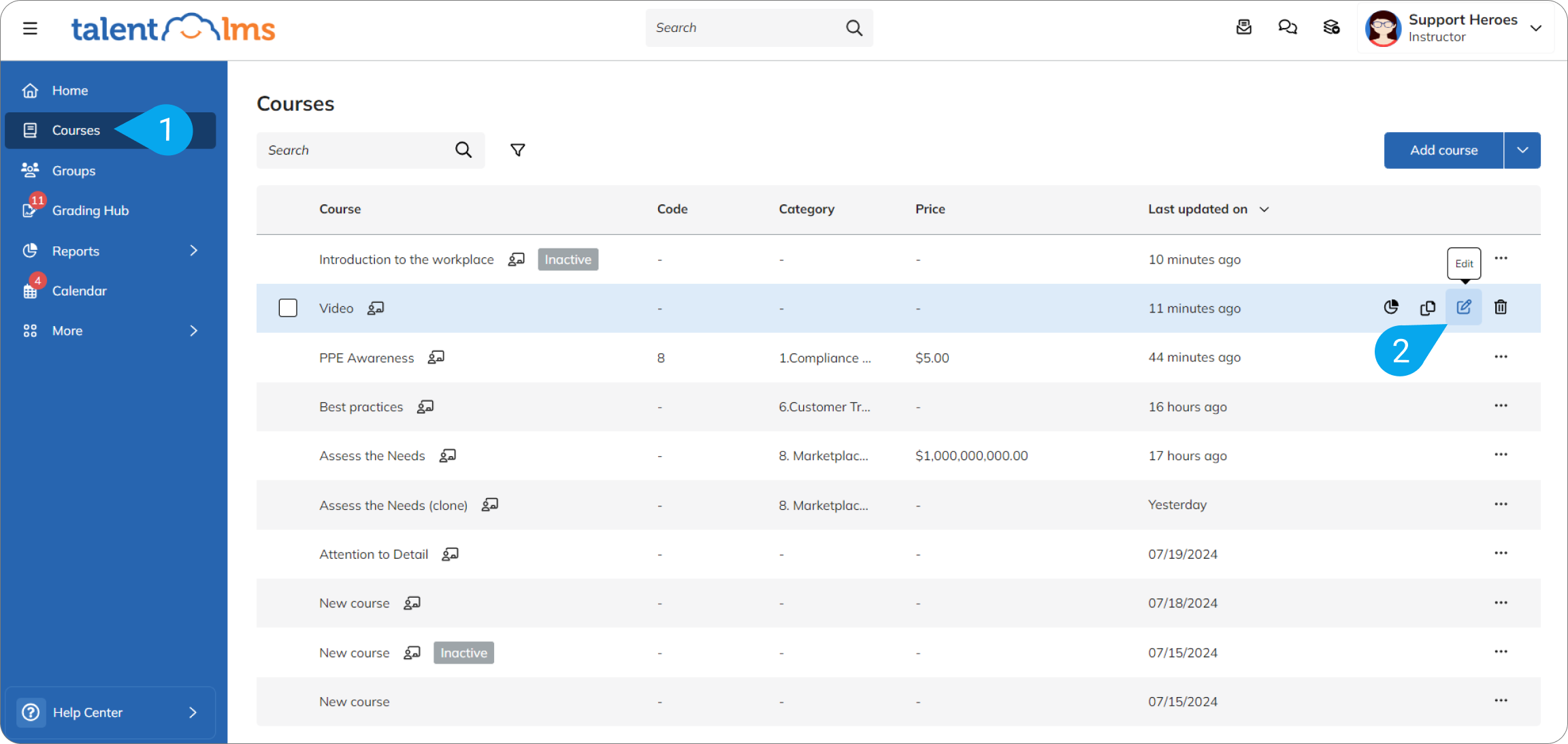Check the Video course checkbox

pyautogui.click(x=288, y=308)
